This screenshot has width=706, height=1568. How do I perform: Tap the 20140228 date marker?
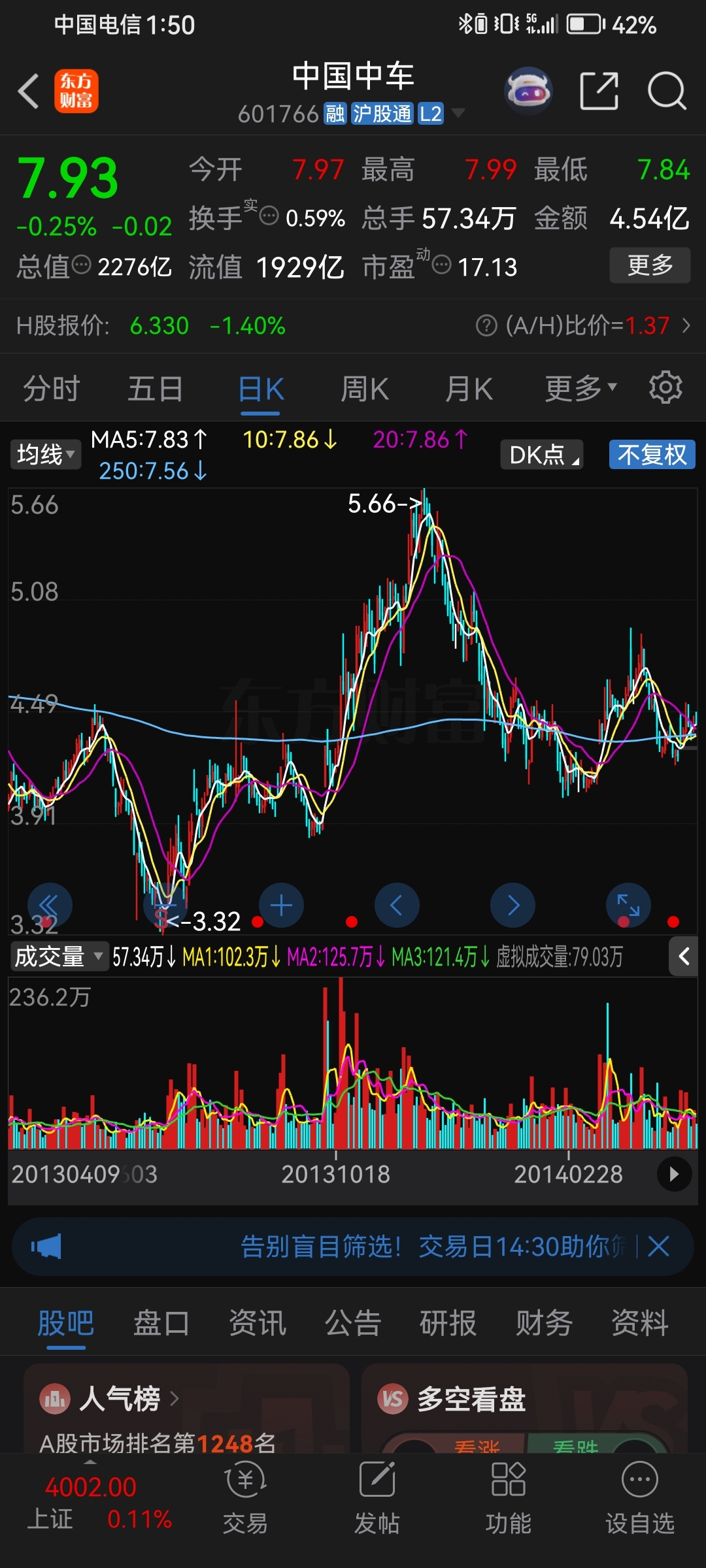[568, 1174]
